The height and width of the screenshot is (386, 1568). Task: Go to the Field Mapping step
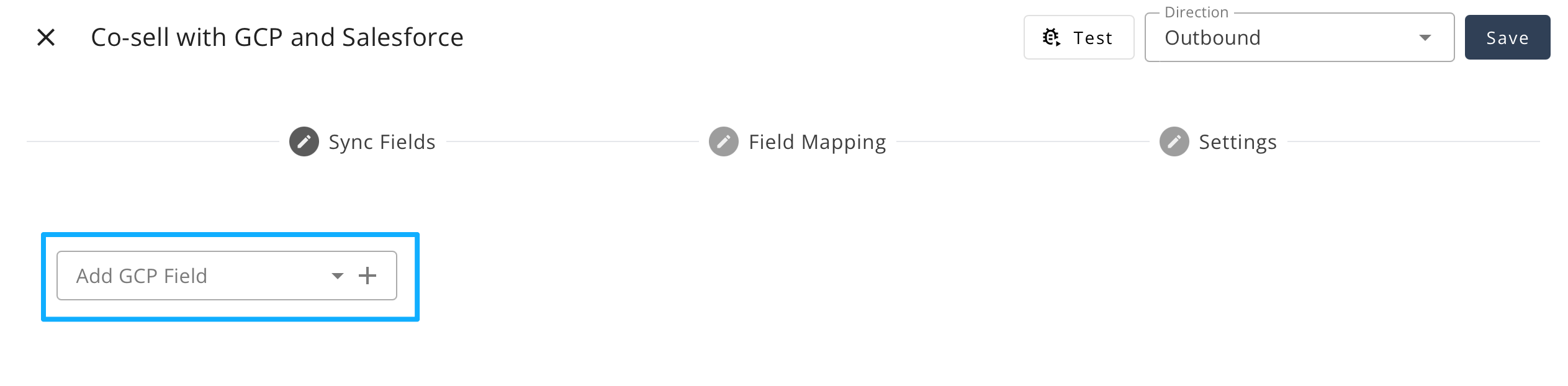(x=817, y=142)
